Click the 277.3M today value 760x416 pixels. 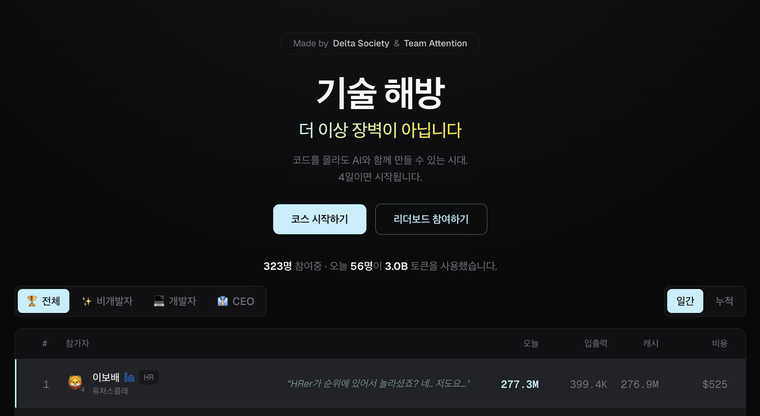click(520, 384)
